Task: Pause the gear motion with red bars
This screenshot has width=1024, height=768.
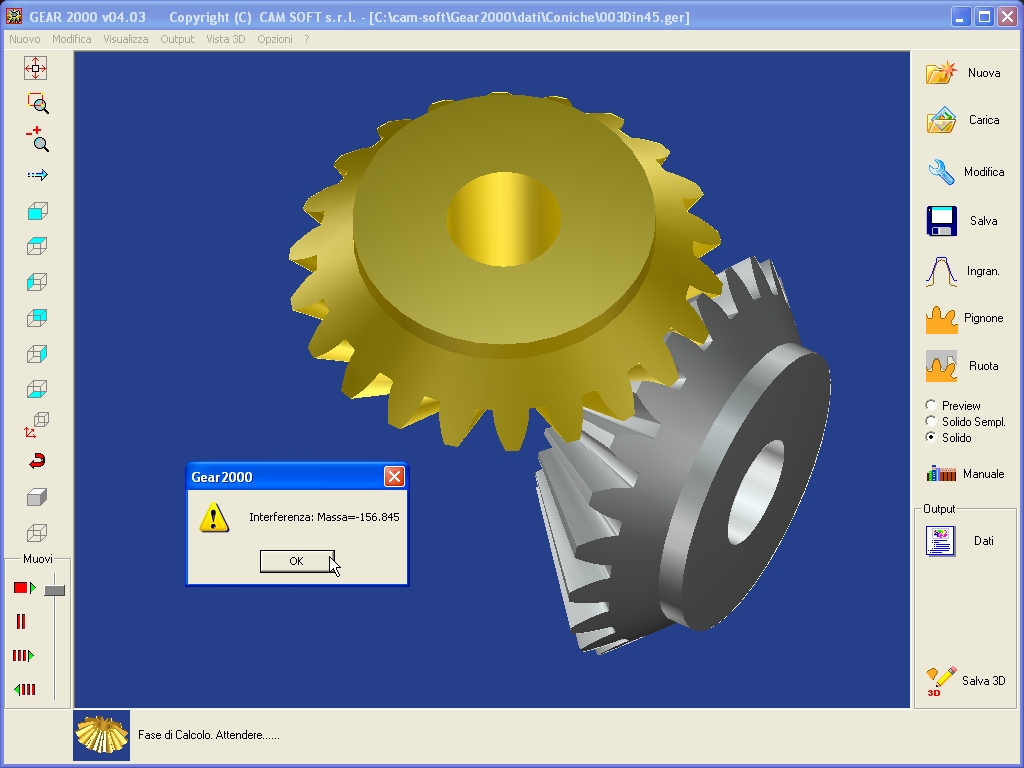Action: (21, 622)
